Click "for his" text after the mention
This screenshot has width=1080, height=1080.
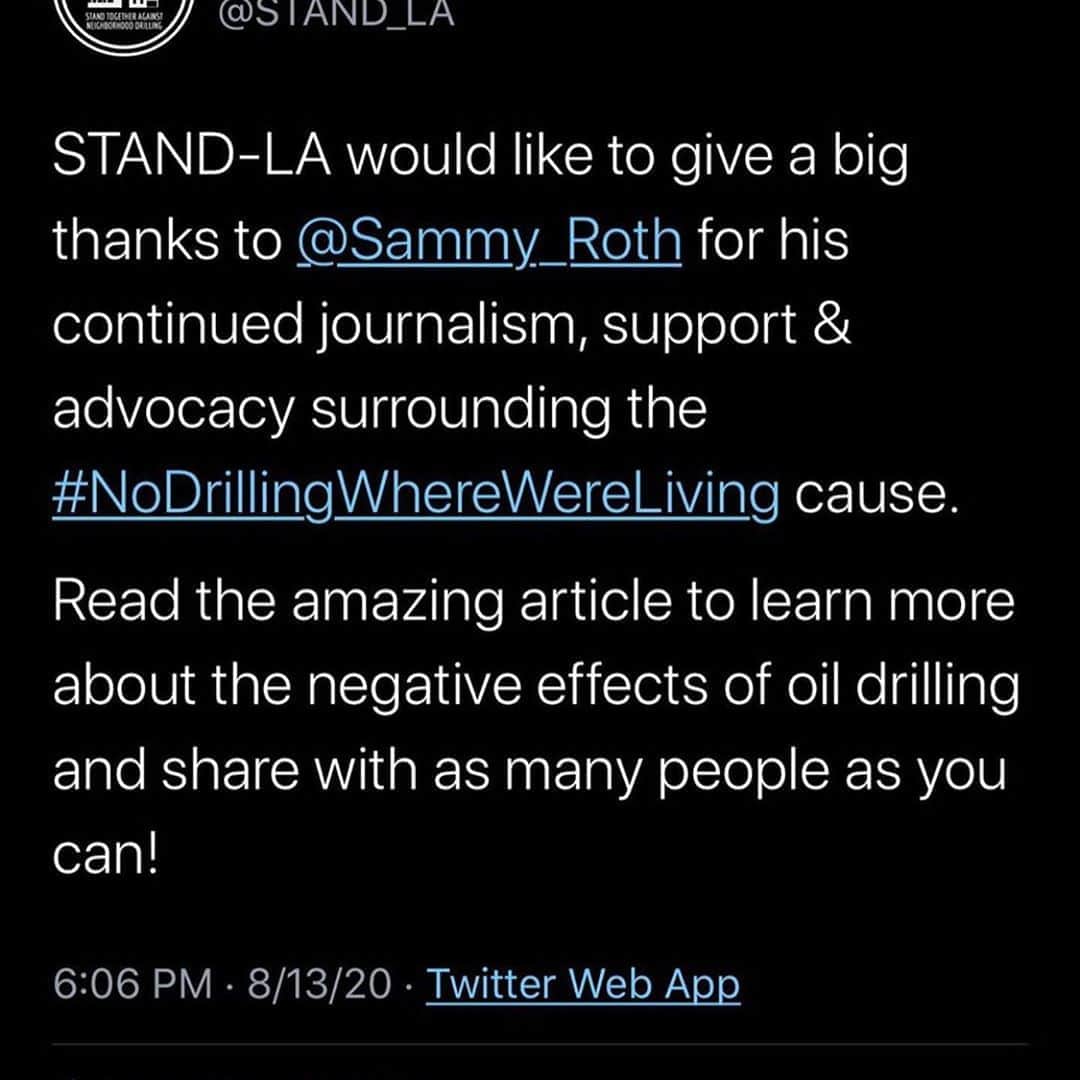point(773,240)
